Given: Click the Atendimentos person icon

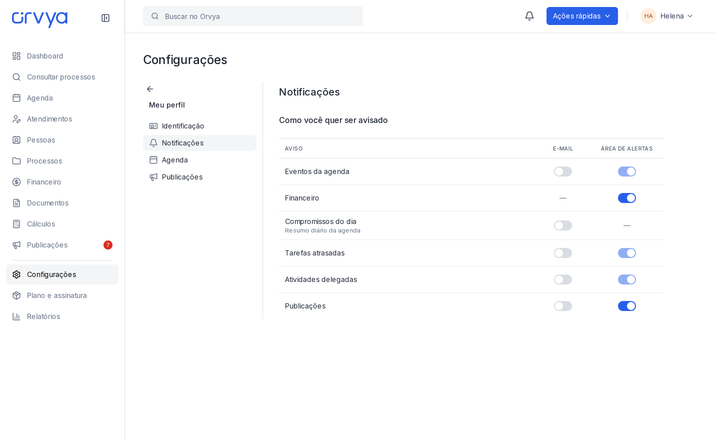Looking at the screenshot, I should pos(17,119).
